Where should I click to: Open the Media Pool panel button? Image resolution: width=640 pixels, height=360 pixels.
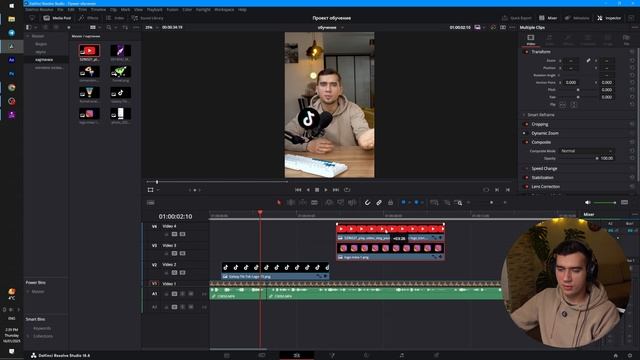[x=57, y=18]
